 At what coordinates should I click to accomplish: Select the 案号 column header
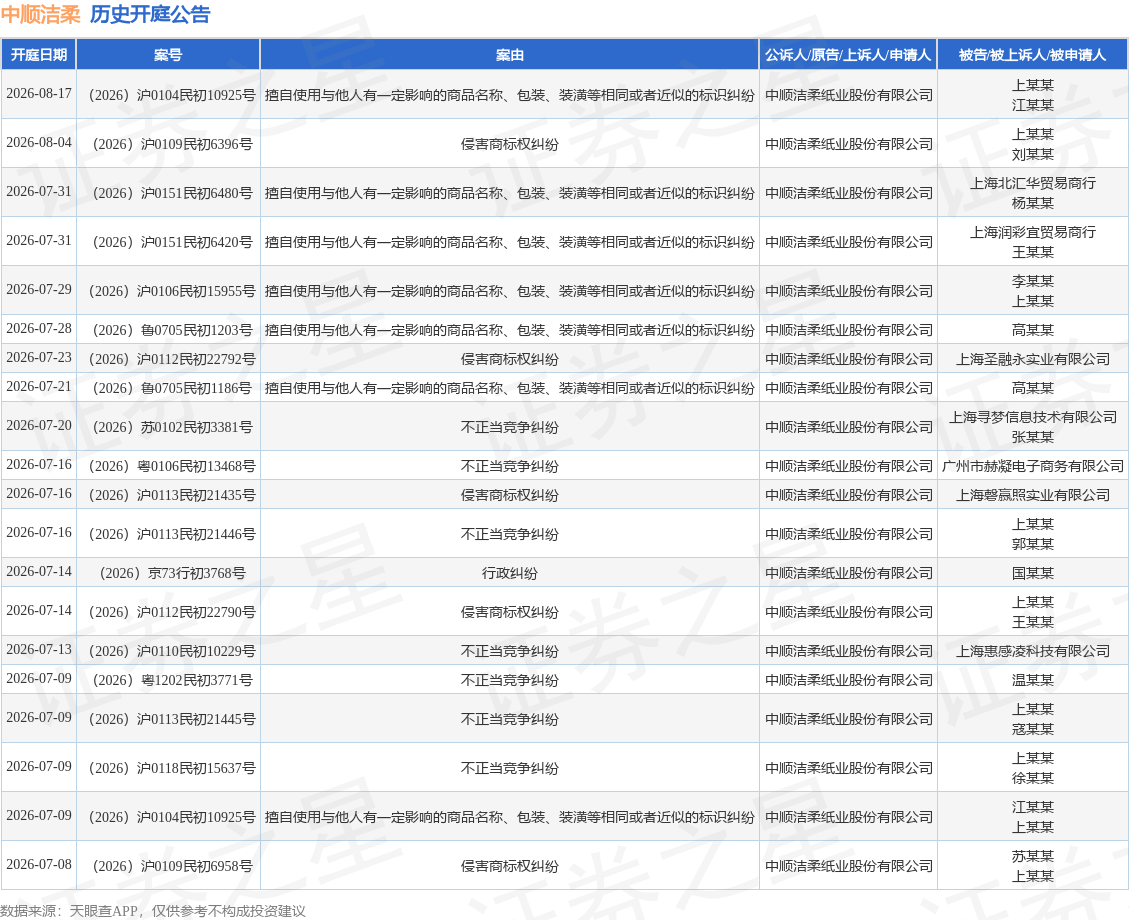(168, 55)
